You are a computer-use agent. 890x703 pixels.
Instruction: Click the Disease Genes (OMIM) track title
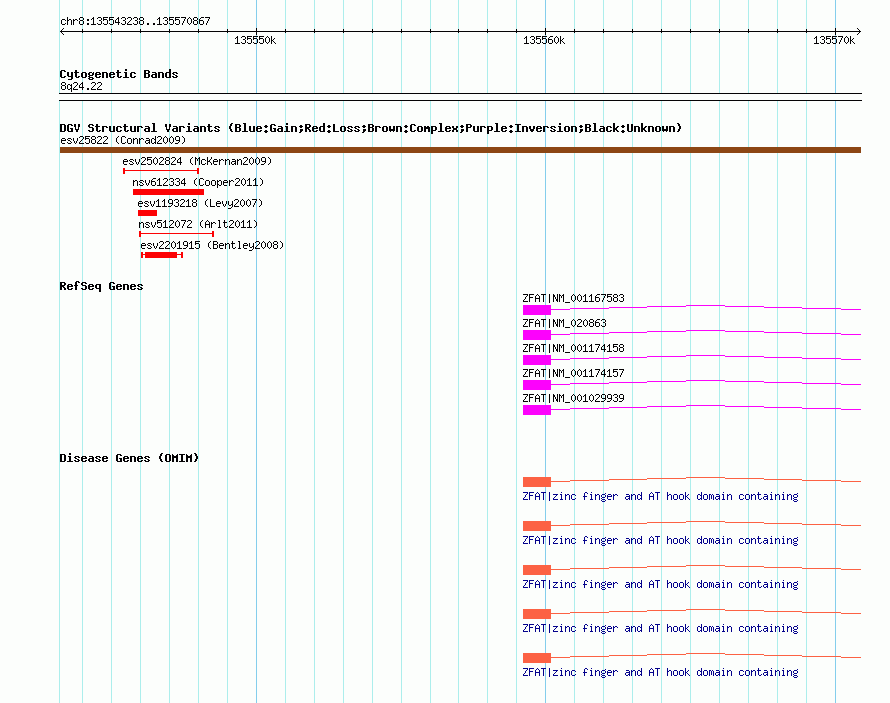coord(129,458)
